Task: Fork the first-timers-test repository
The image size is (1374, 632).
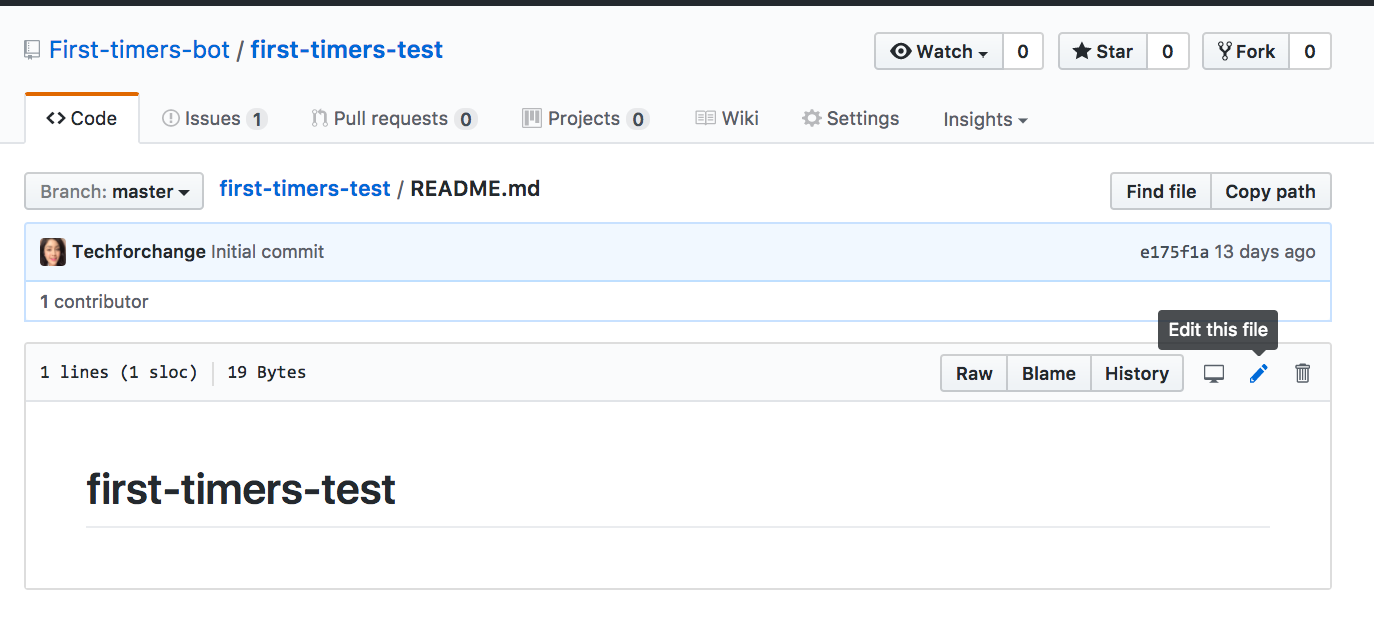Action: coord(1246,51)
